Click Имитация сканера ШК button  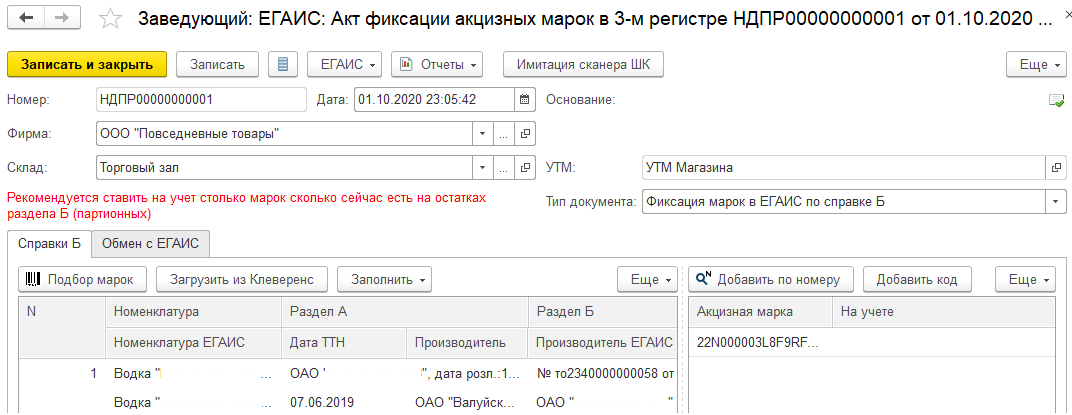tap(583, 65)
